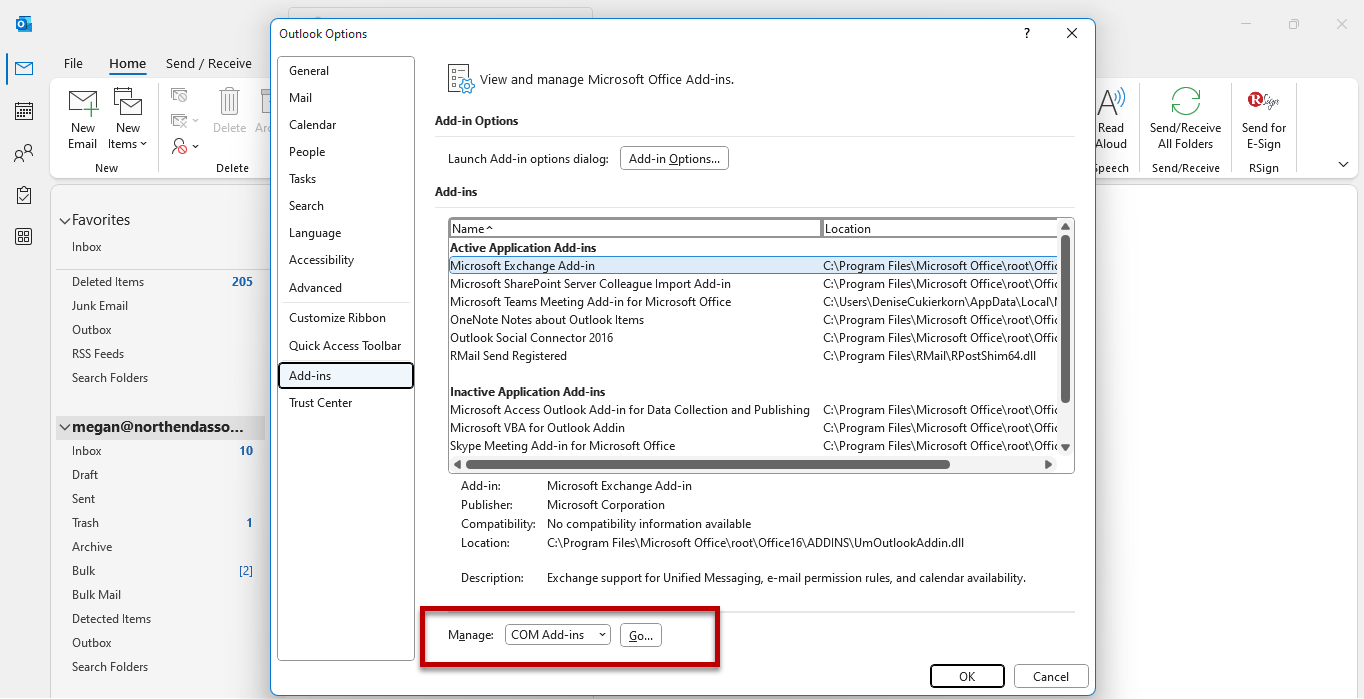Select the Accessibility options category
Viewport: 1364px width, 699px height.
321,259
